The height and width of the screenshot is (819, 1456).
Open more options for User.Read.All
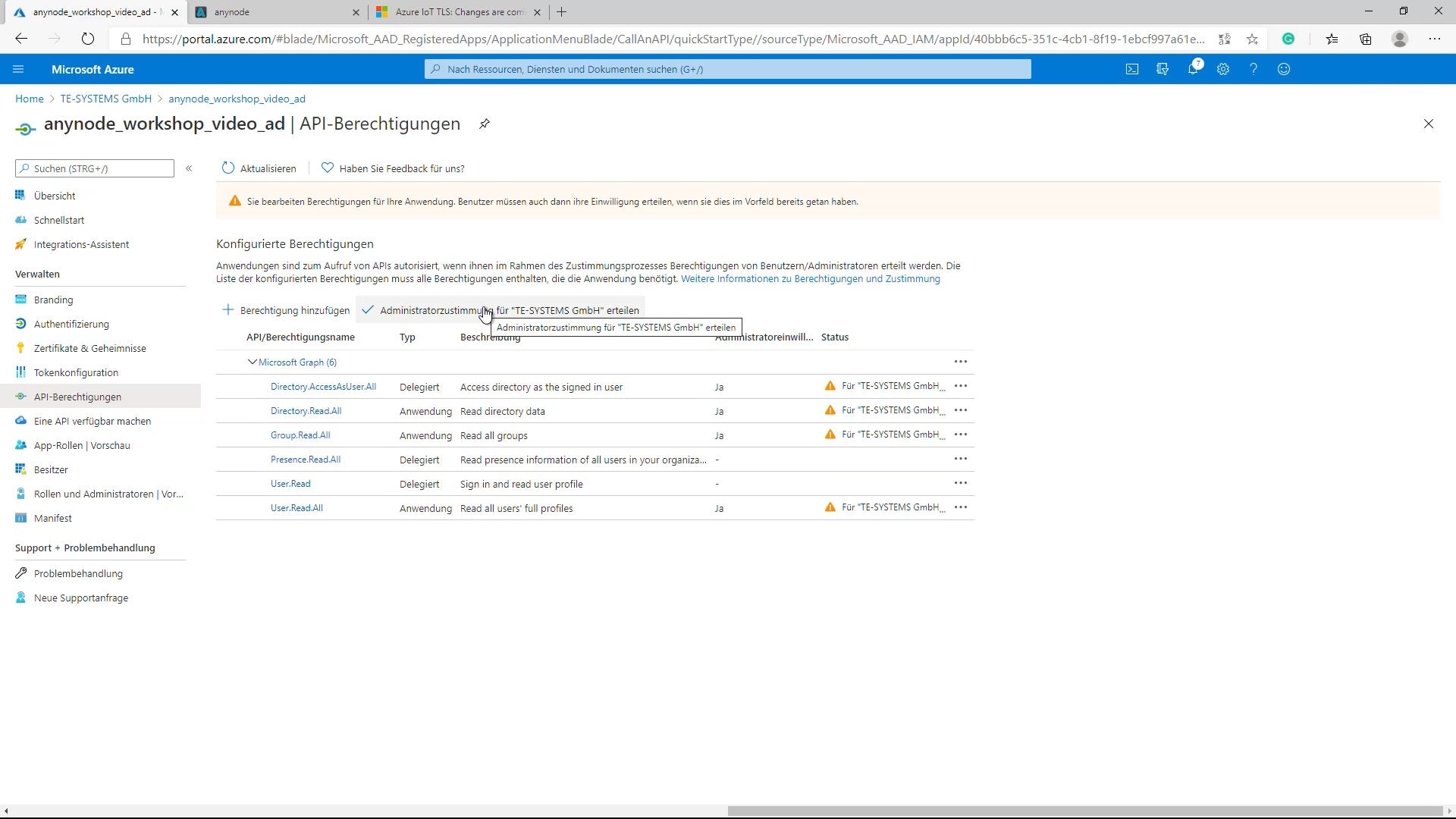coord(961,507)
